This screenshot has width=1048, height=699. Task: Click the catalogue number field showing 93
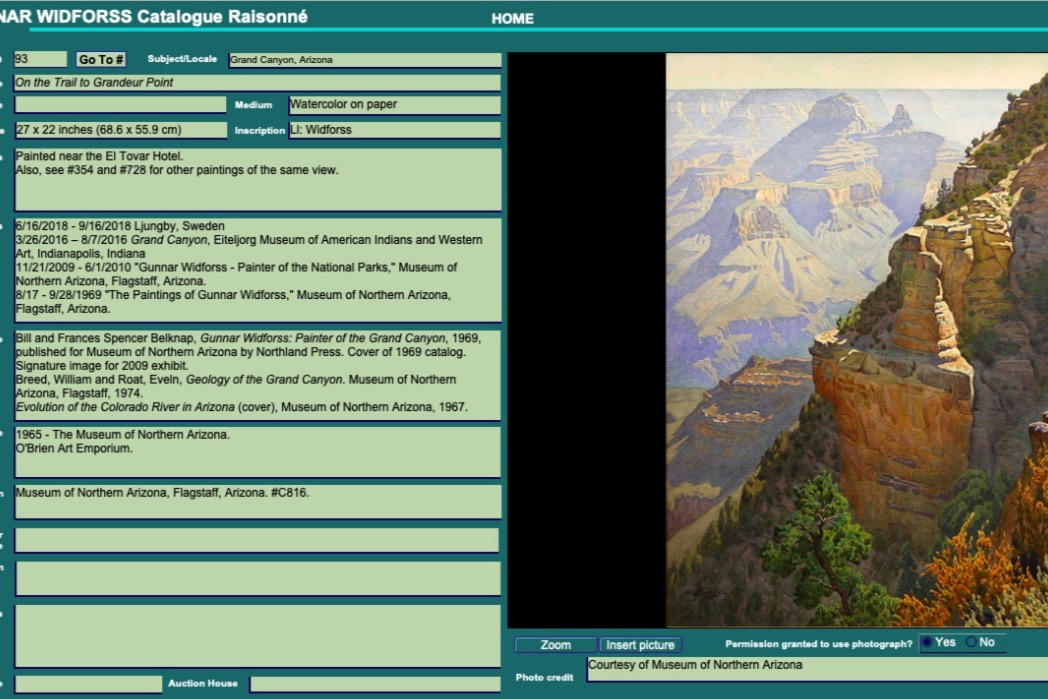(41, 59)
